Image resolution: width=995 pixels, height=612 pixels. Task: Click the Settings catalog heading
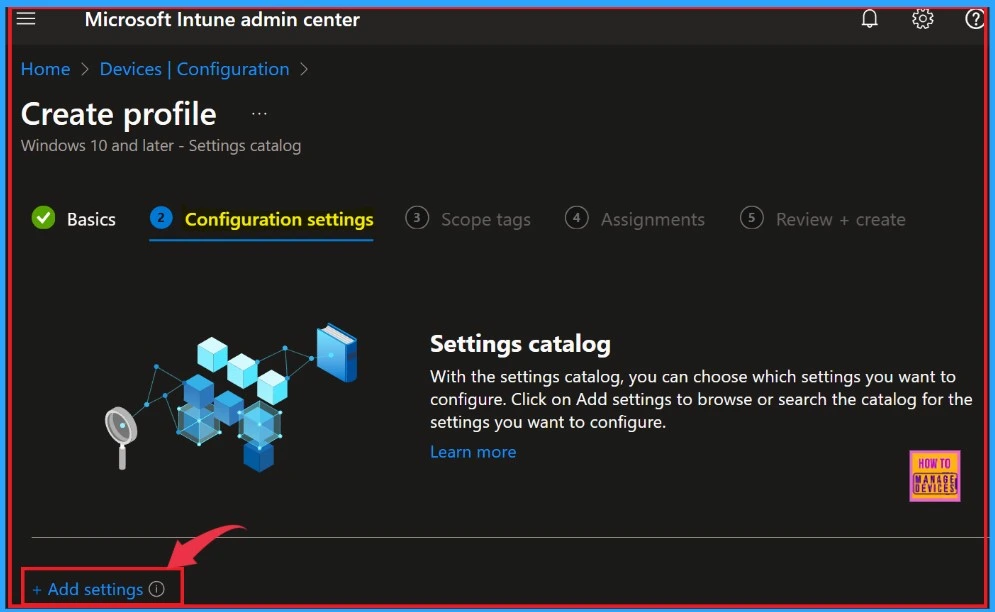(520, 343)
